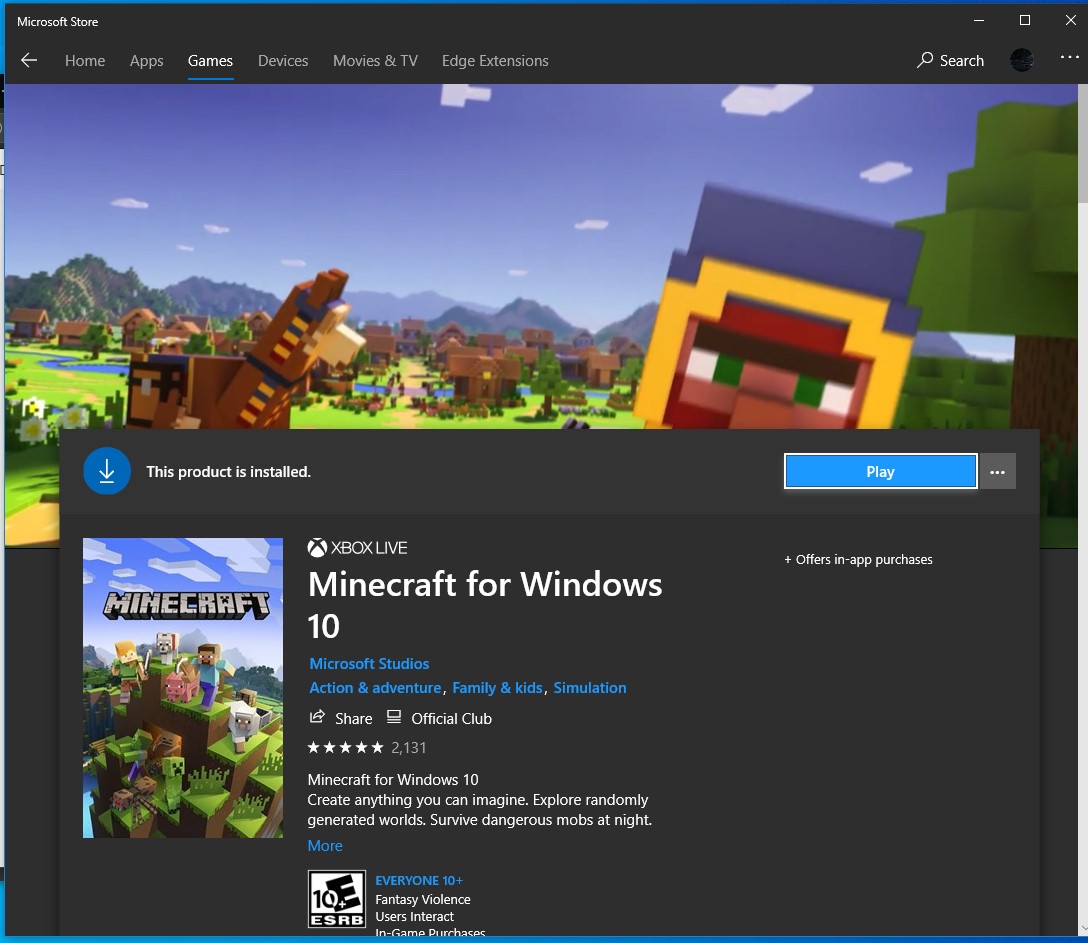Click the Xbox Live logo
The width and height of the screenshot is (1088, 943).
(x=357, y=547)
